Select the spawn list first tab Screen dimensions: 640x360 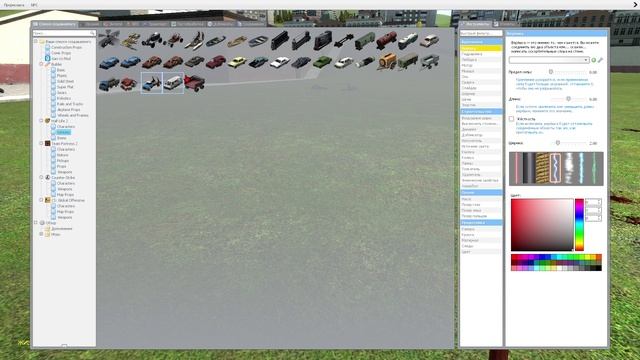pyautogui.click(x=54, y=24)
